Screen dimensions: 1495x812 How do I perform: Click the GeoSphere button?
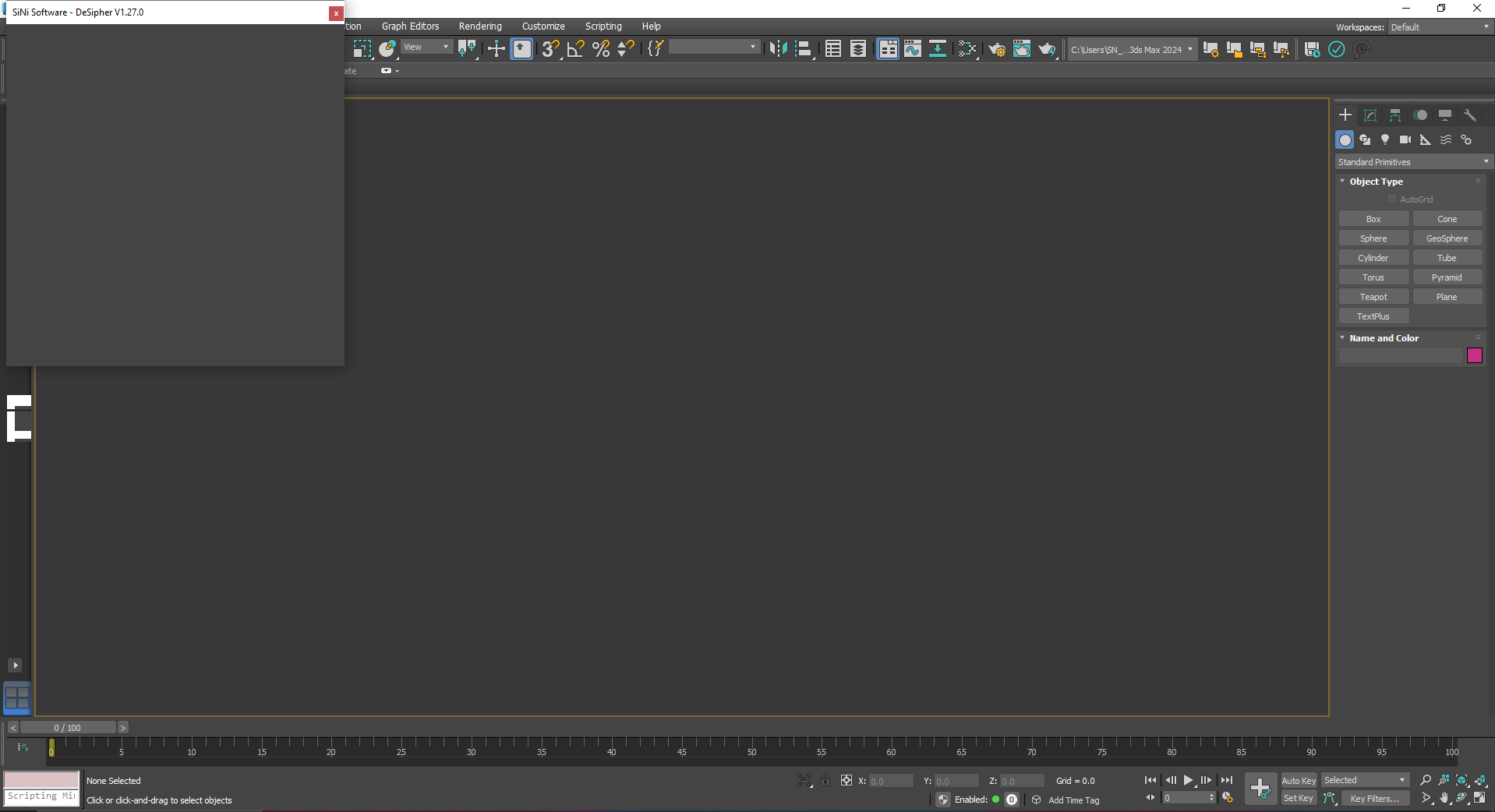pyautogui.click(x=1447, y=238)
